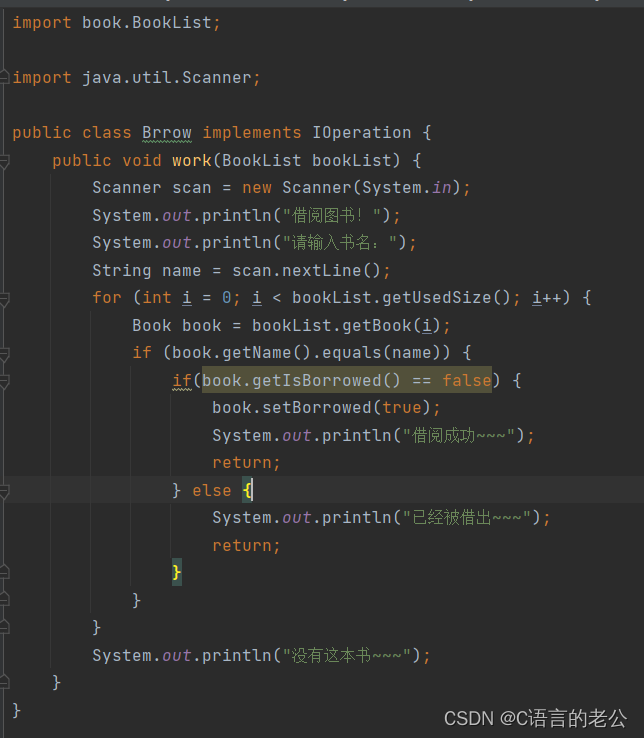Click 'String name' variable declaration
Image resolution: width=644 pixels, height=738 pixels.
[x=146, y=271]
